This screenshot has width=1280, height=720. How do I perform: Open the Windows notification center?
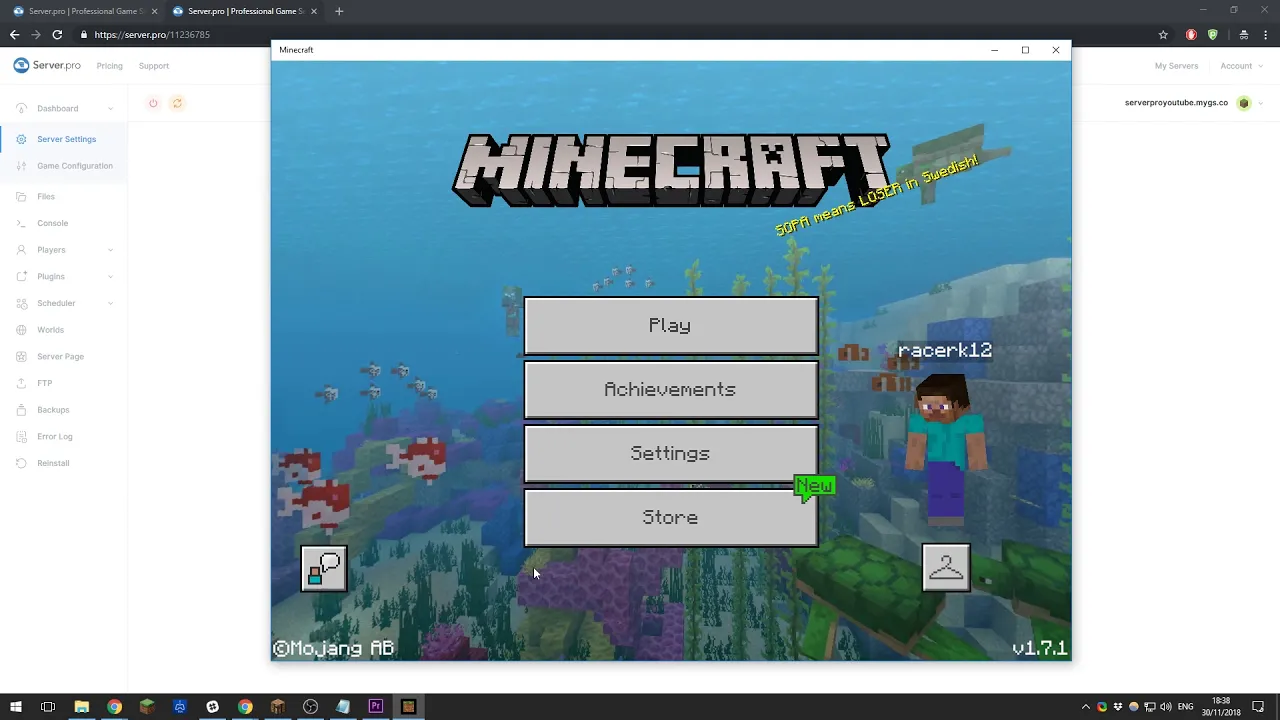pyautogui.click(x=1258, y=707)
